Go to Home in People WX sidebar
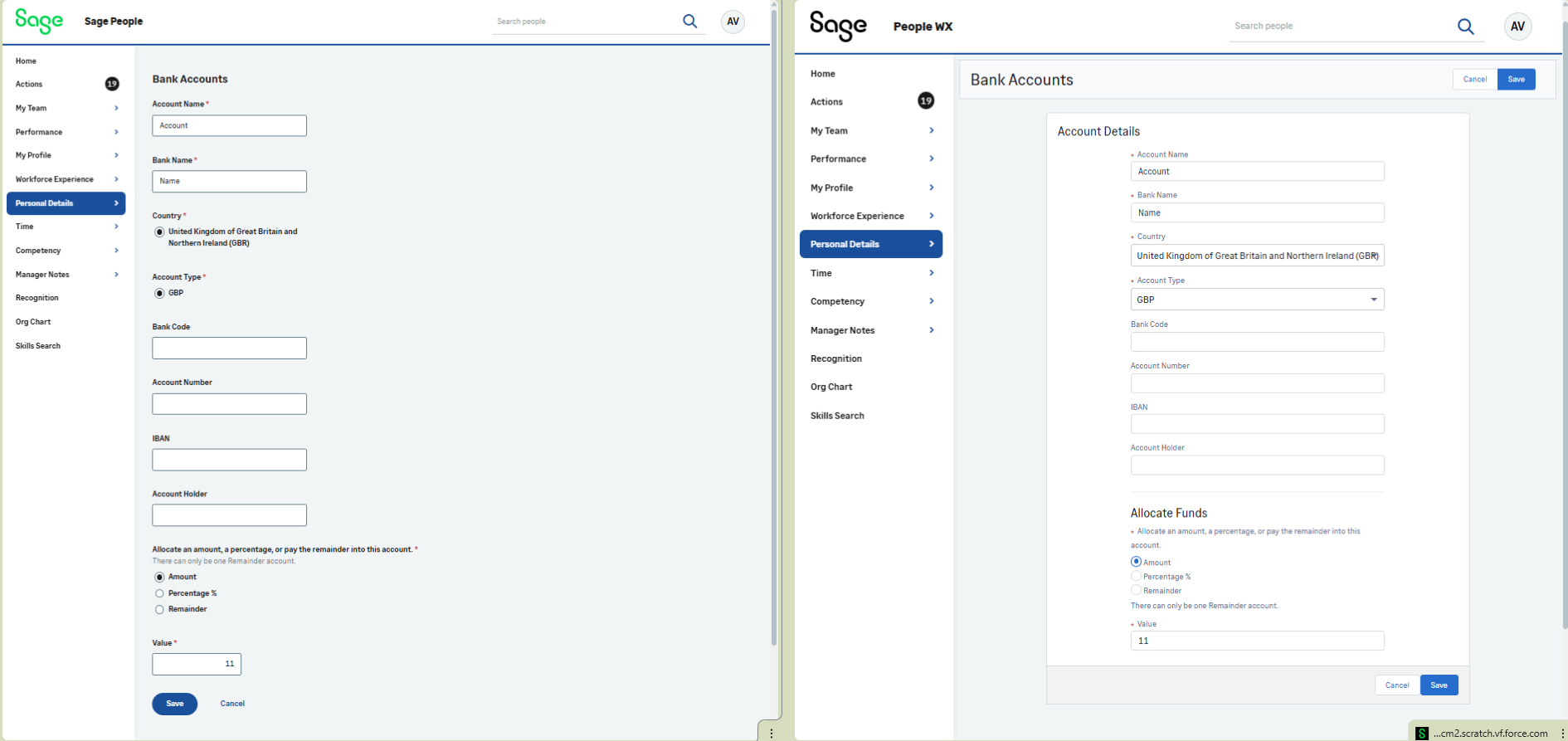Screen dimensions: 1568x741 [x=823, y=74]
